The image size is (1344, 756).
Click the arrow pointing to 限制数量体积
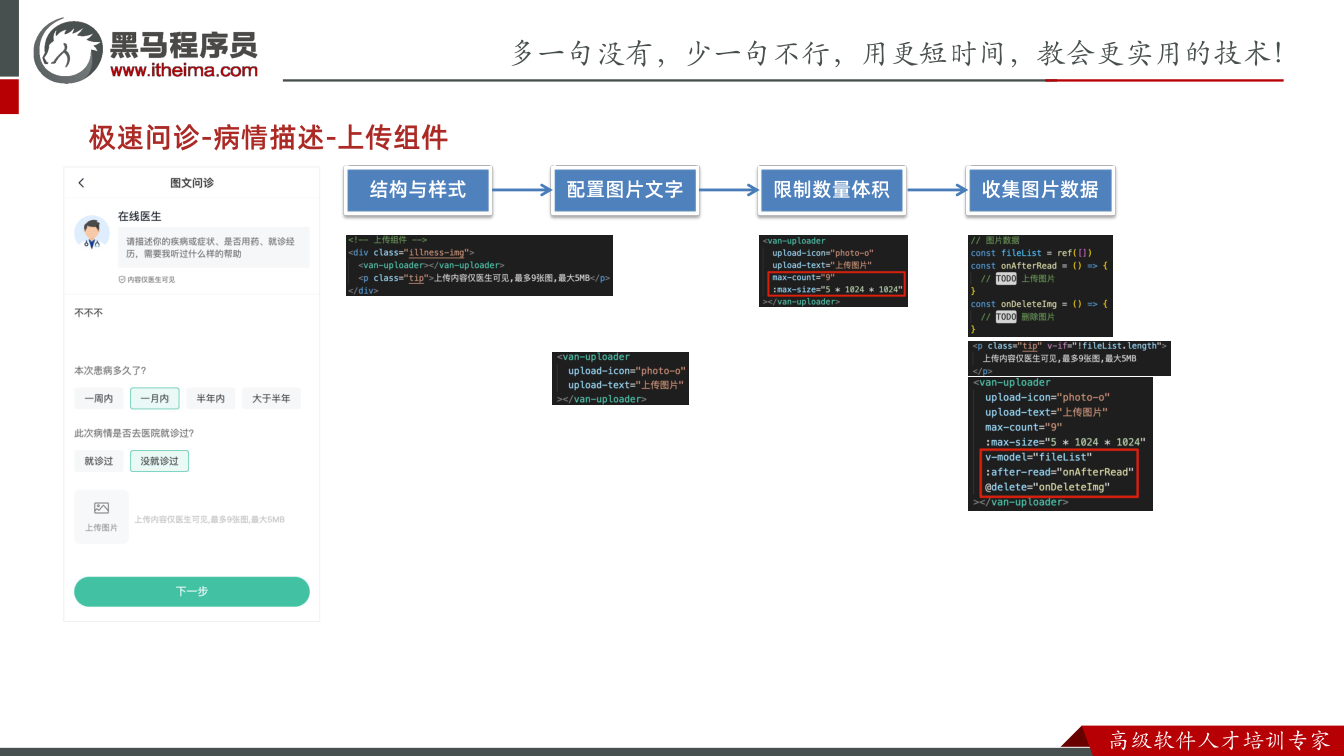tap(729, 190)
